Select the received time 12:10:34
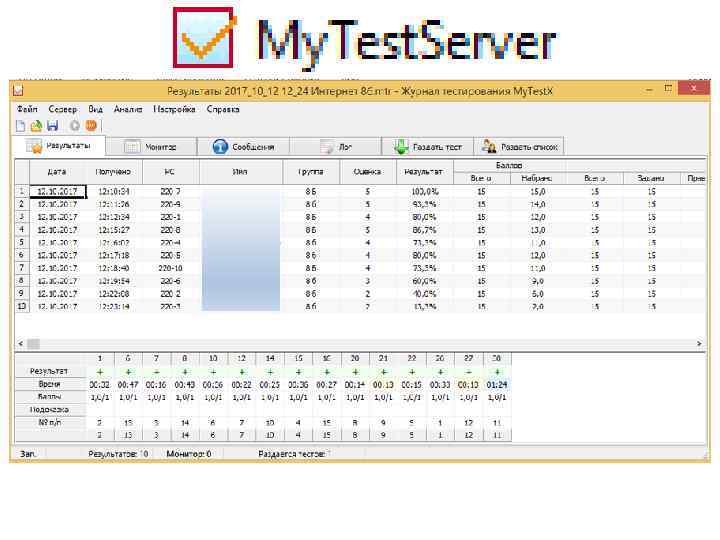The image size is (720, 540). (114, 191)
